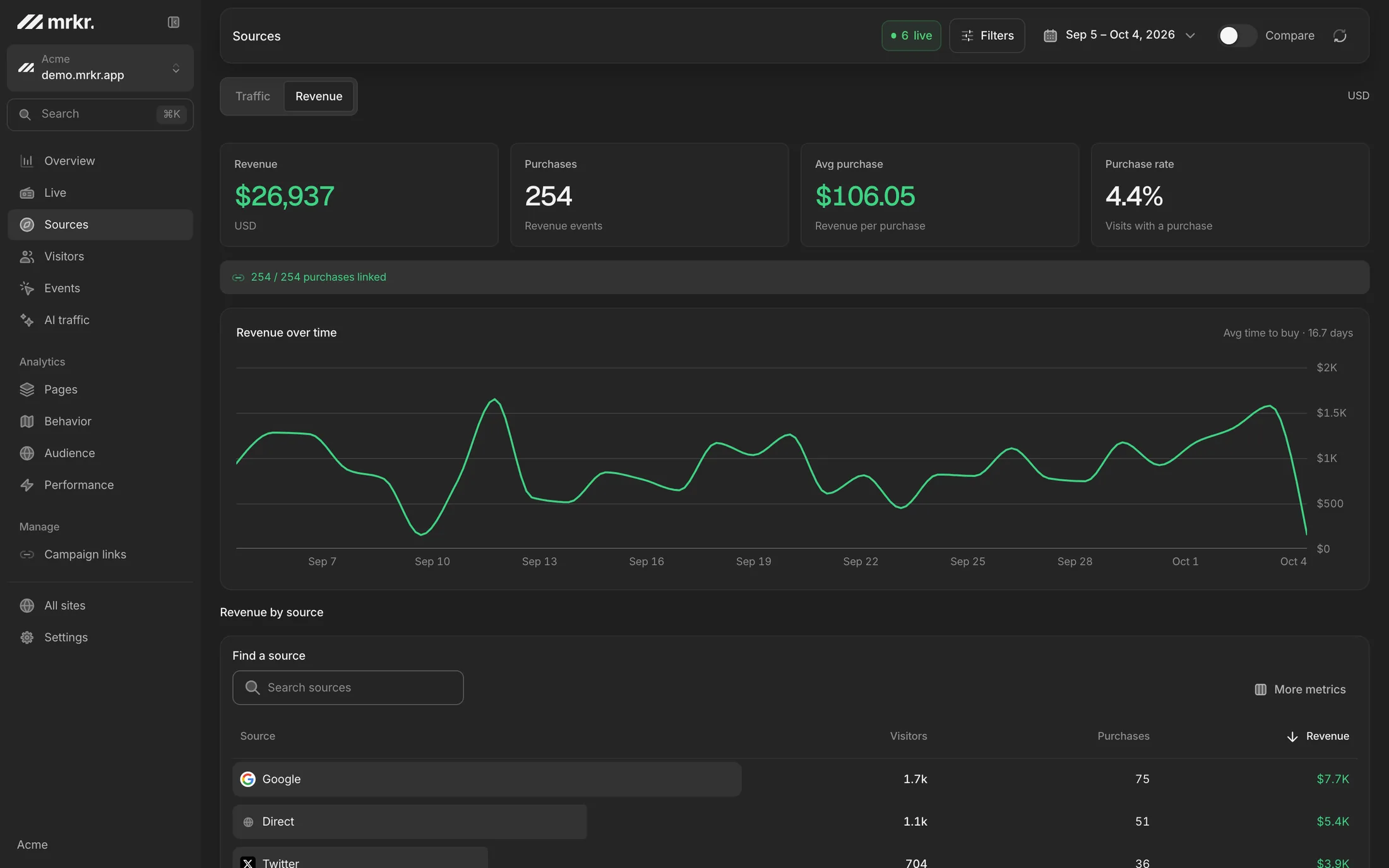
Task: Open Audience analytics
Action: (x=100, y=453)
